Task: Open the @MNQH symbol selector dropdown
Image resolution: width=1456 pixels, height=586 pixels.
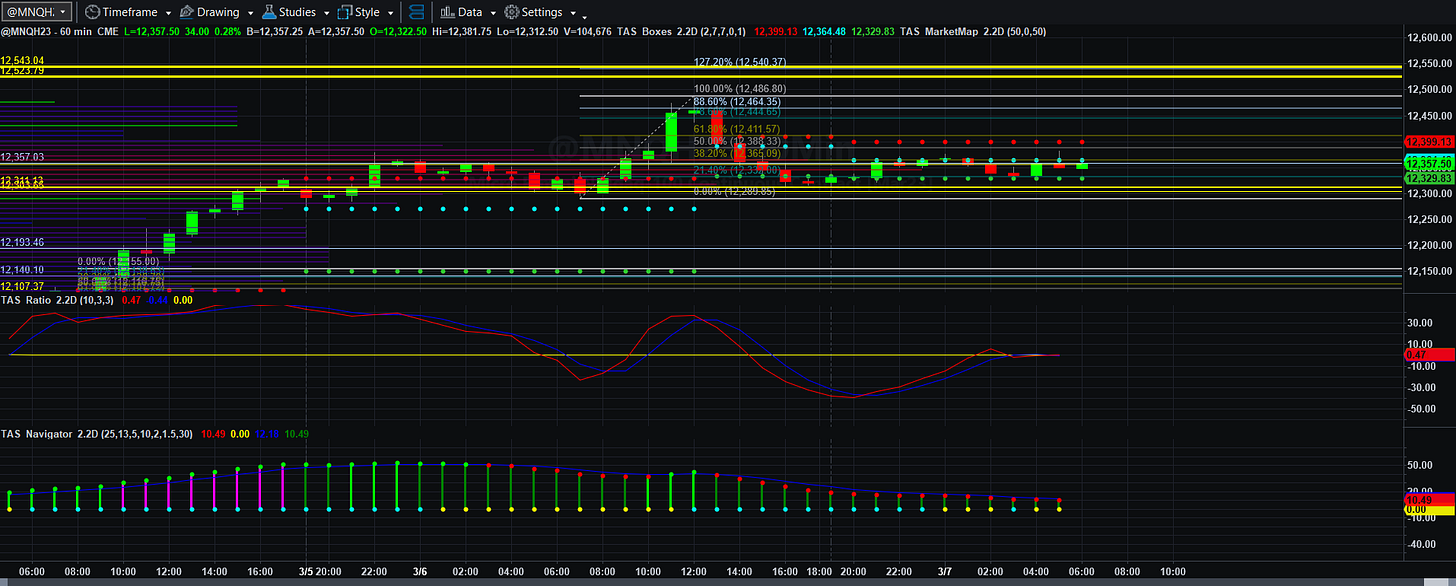Action: 37,12
